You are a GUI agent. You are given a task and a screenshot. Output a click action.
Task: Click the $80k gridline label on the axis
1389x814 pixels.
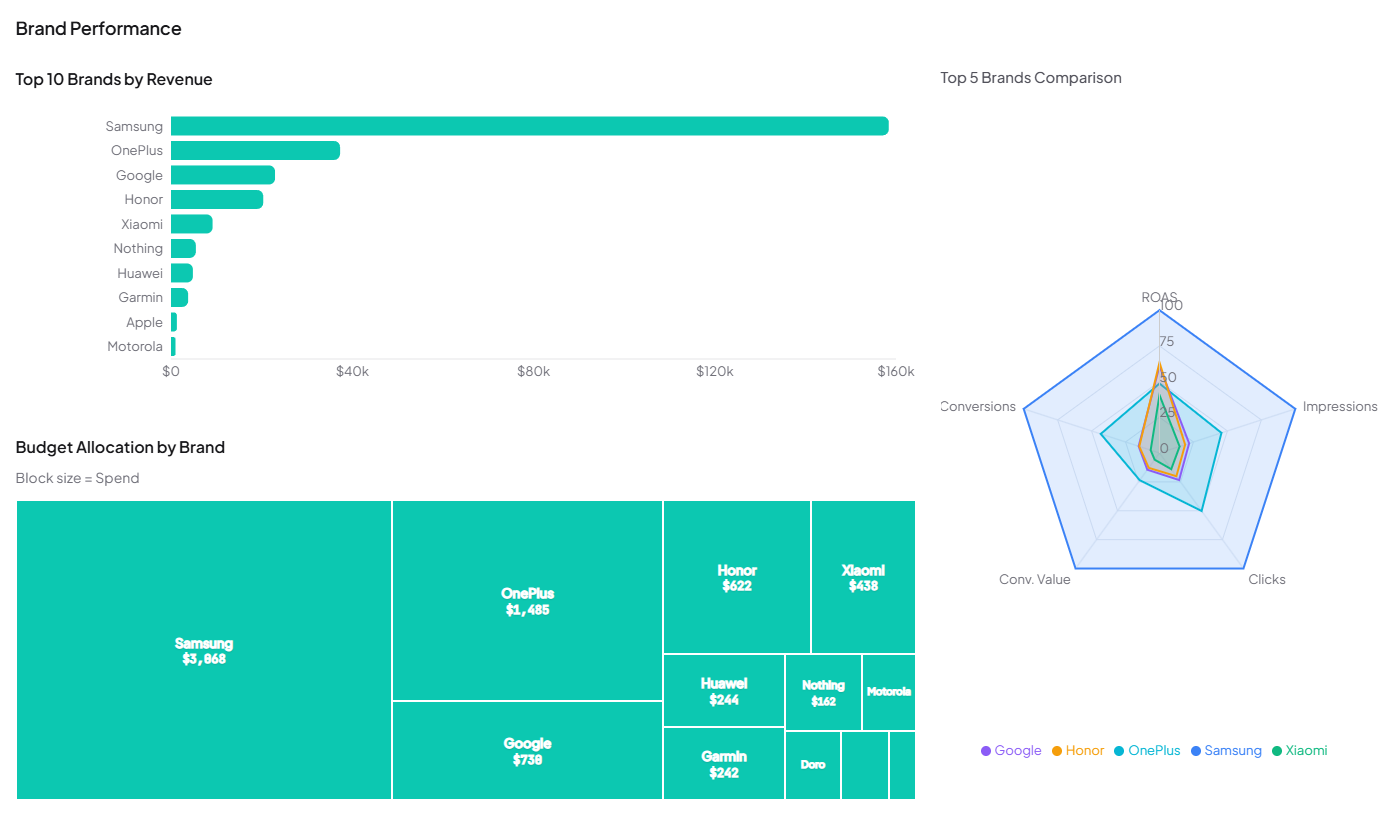tap(533, 371)
